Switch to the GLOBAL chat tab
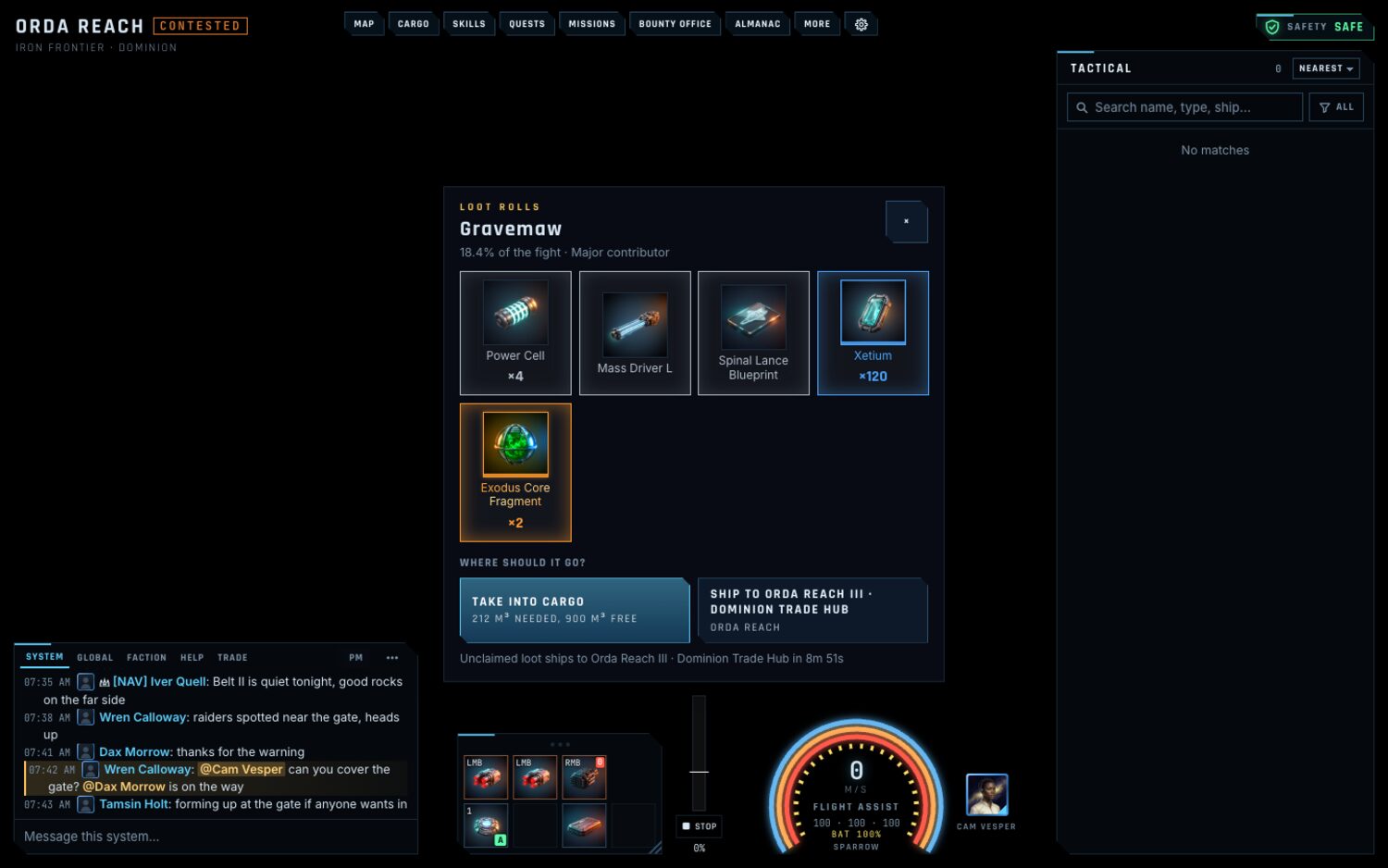 click(x=95, y=658)
